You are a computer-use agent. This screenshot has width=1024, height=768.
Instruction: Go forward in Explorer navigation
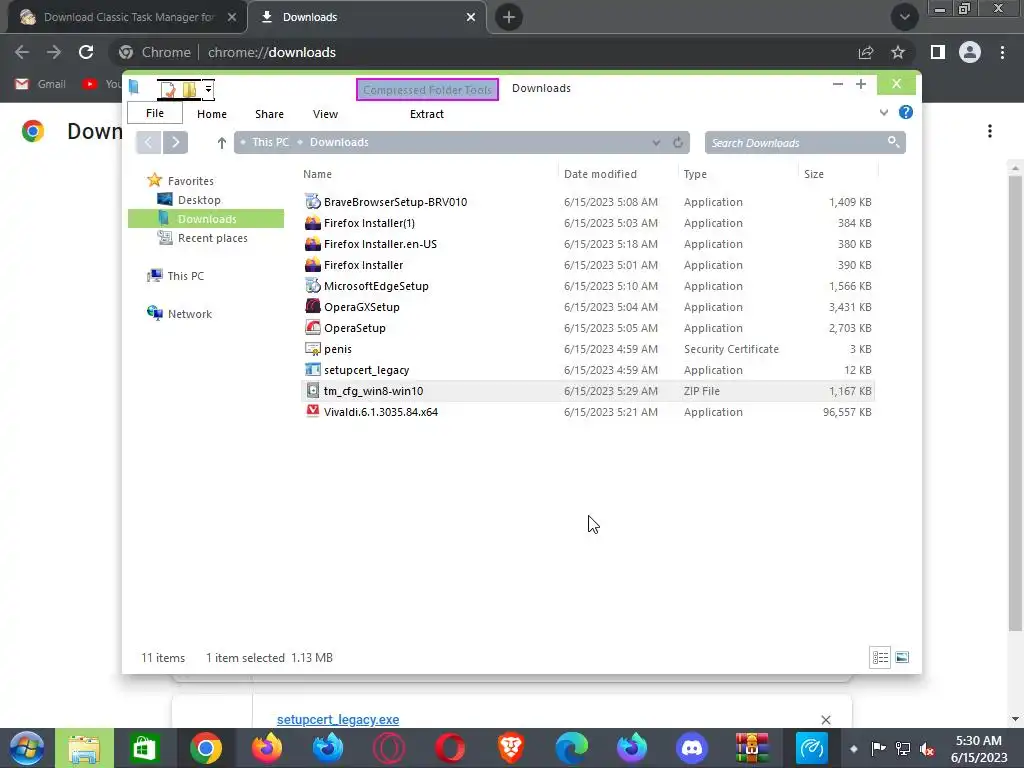[x=175, y=142]
